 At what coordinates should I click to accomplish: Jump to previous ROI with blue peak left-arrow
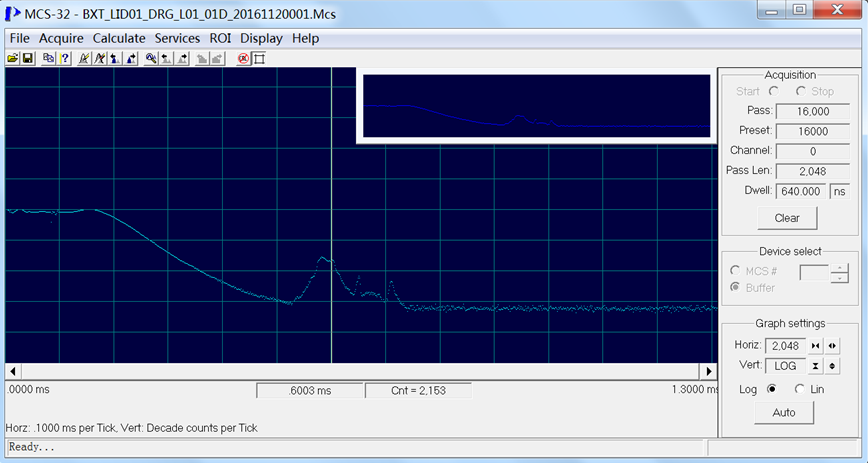[x=115, y=58]
